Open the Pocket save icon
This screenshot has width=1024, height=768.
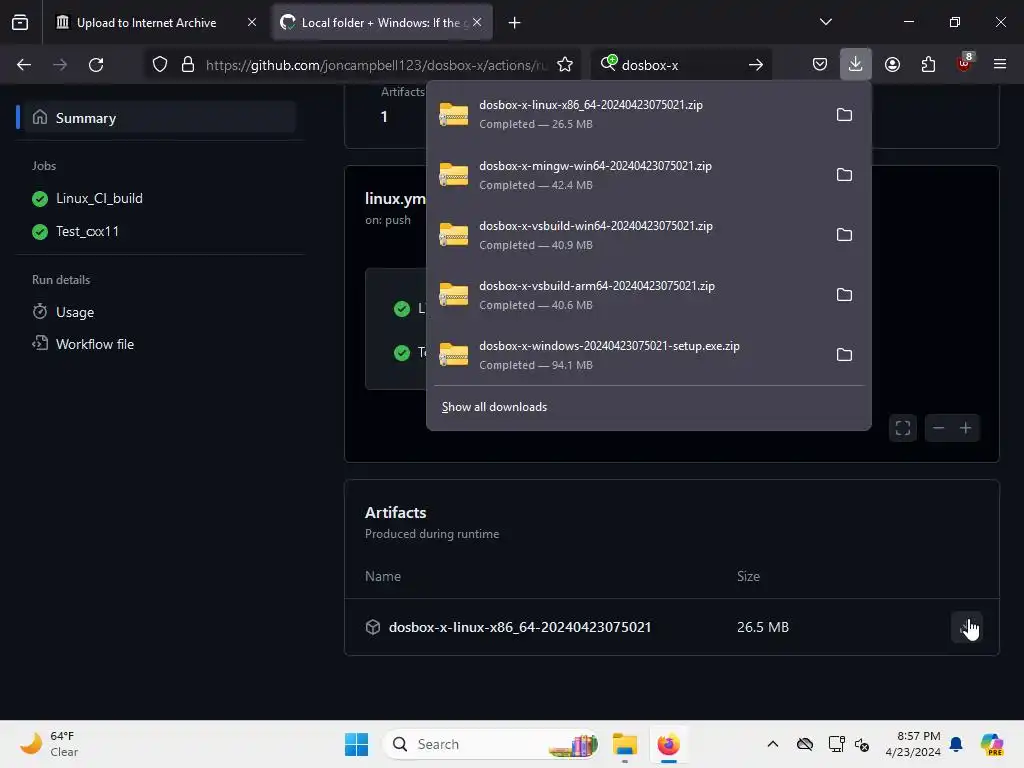(820, 64)
